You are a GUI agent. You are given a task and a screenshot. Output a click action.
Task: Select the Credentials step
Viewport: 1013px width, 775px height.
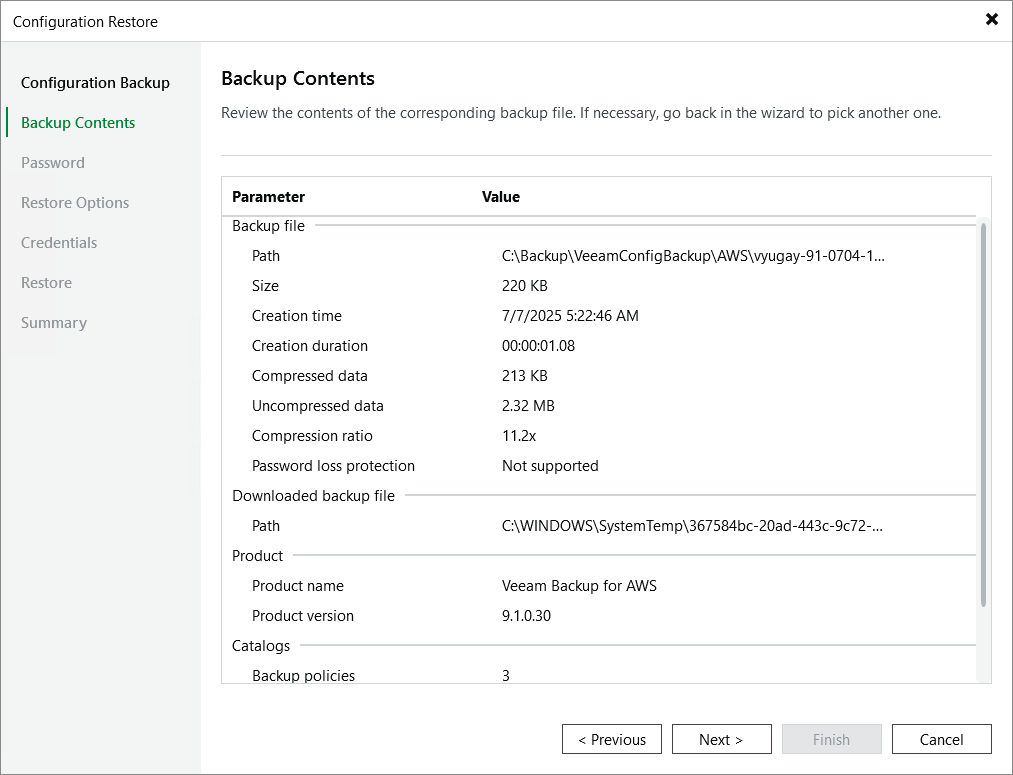(x=58, y=242)
